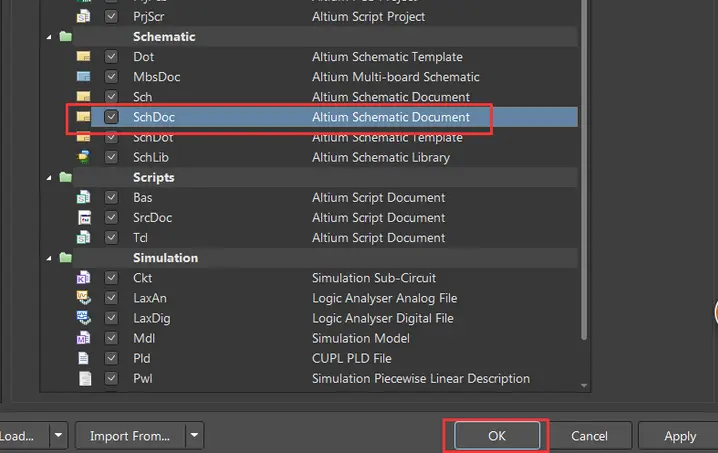Toggle the Dot schematic template checkbox
Screen dimensions: 718x453
point(111,56)
